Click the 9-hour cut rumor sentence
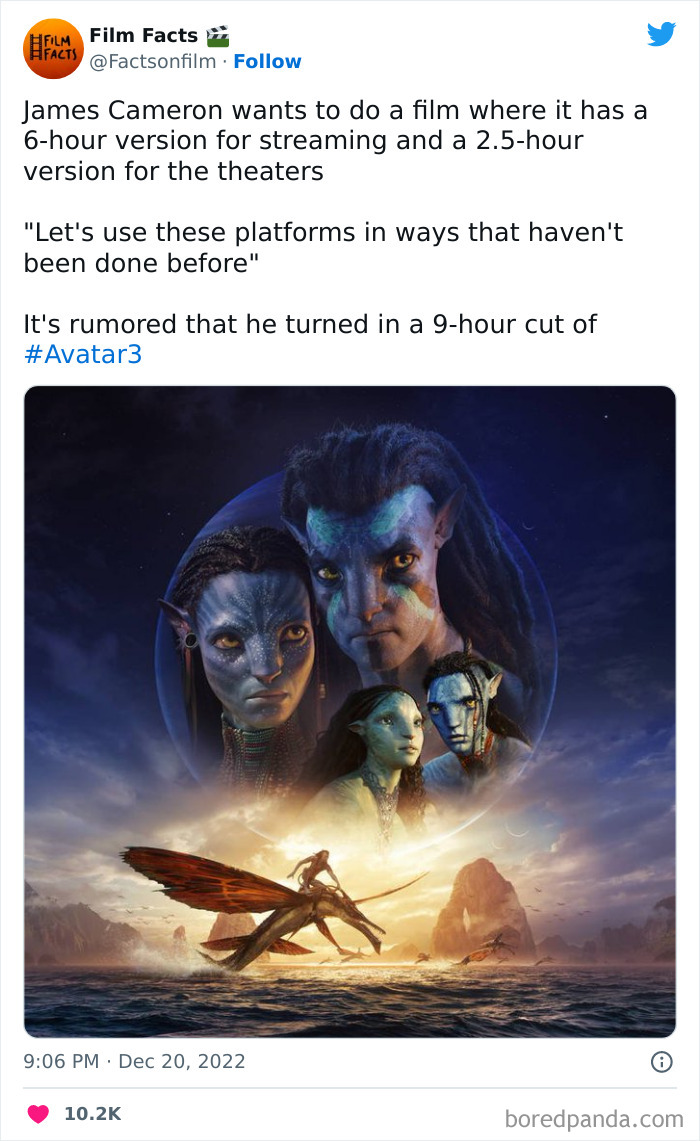This screenshot has width=700, height=1141. point(310,339)
